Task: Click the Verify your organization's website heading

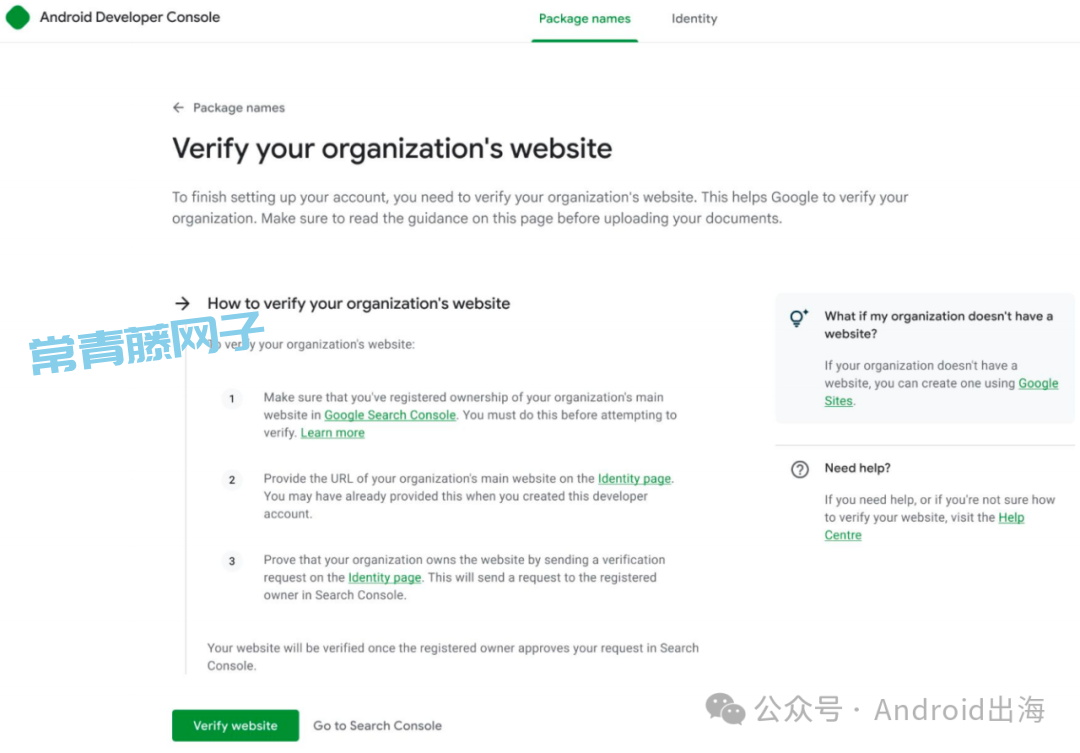Action: pos(392,149)
